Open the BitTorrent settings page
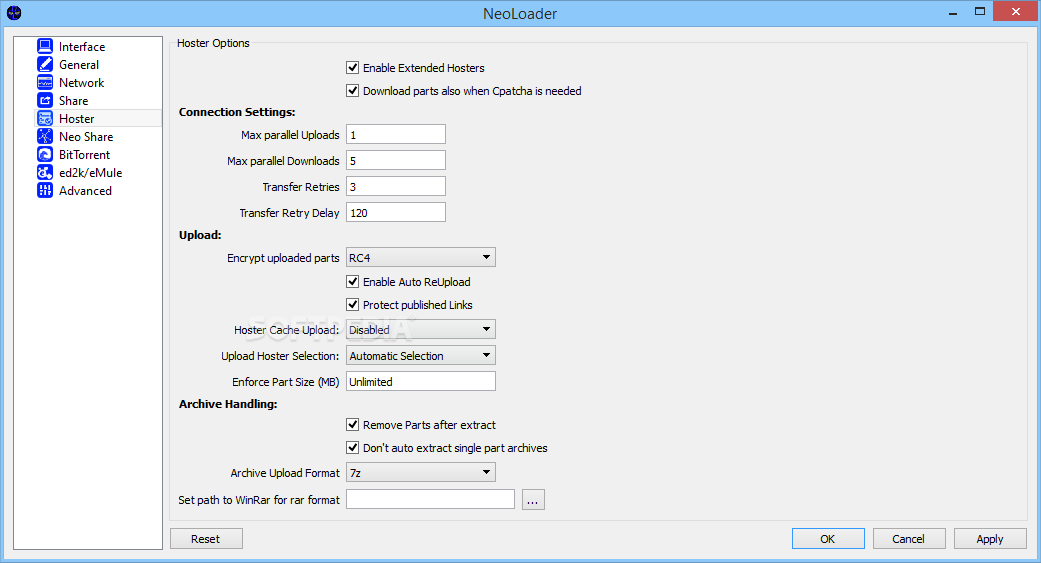Image resolution: width=1041 pixels, height=563 pixels. pos(84,155)
